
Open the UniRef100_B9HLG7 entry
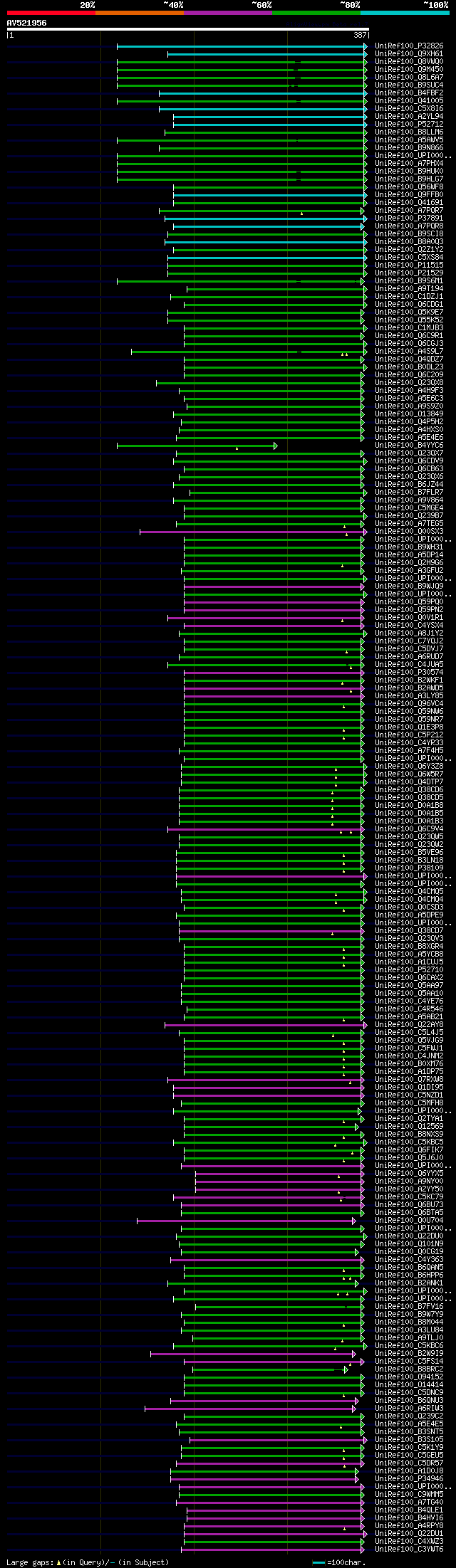click(409, 179)
